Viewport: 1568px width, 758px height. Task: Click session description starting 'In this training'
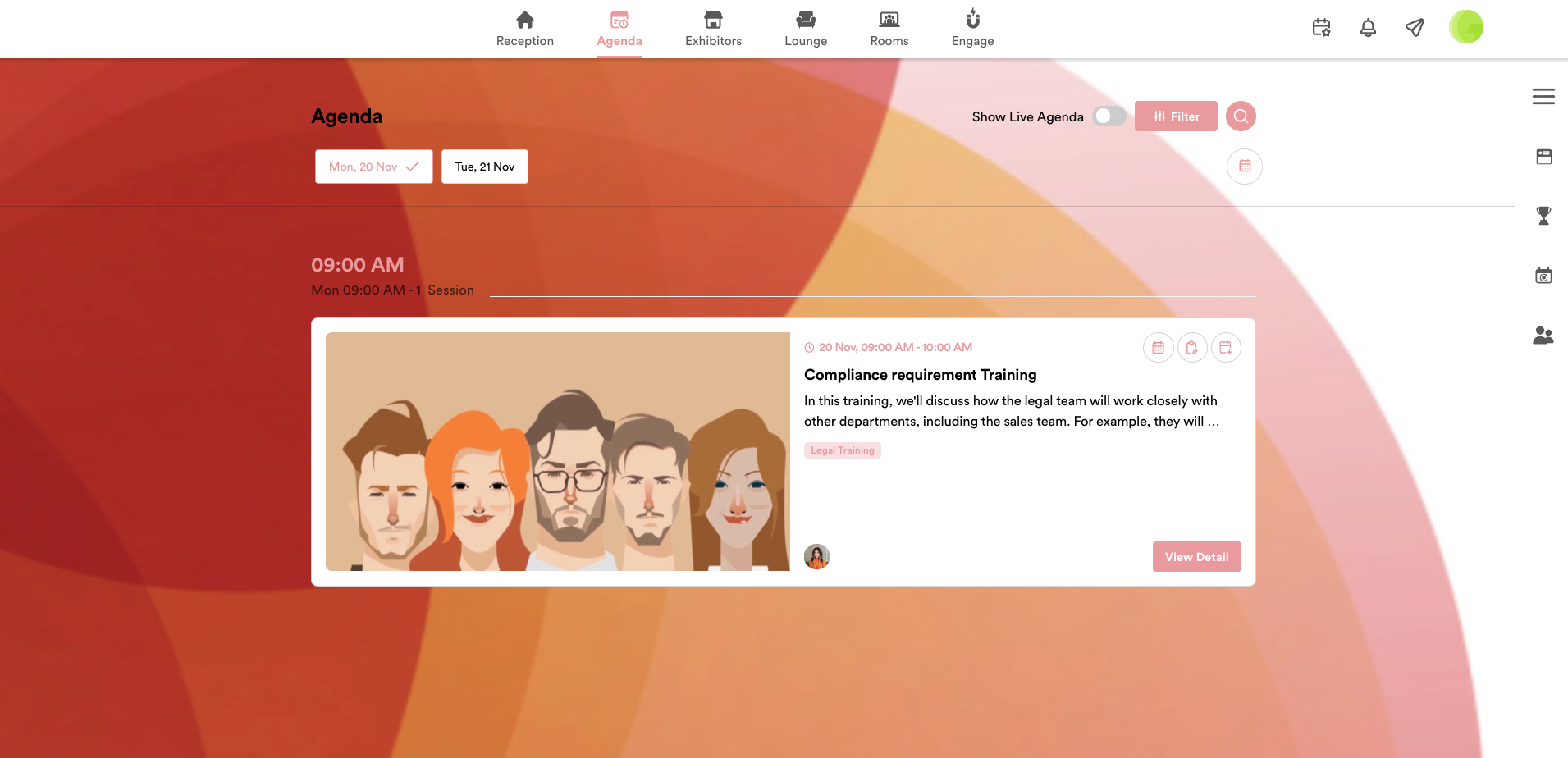click(1012, 411)
